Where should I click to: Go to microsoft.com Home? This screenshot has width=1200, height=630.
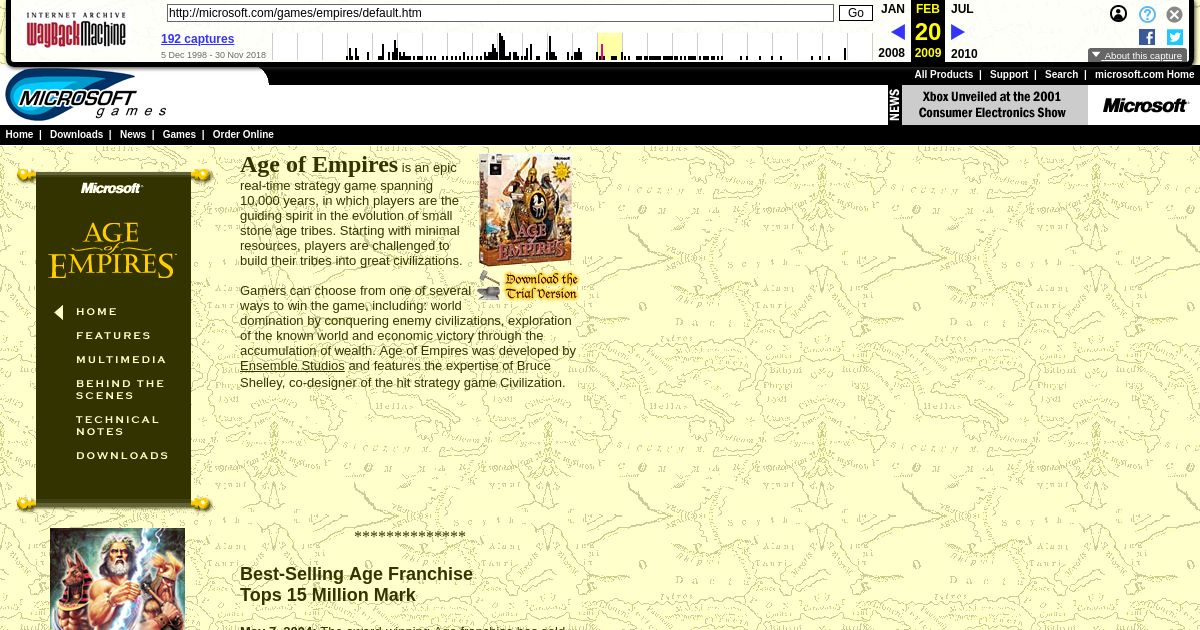click(1144, 75)
